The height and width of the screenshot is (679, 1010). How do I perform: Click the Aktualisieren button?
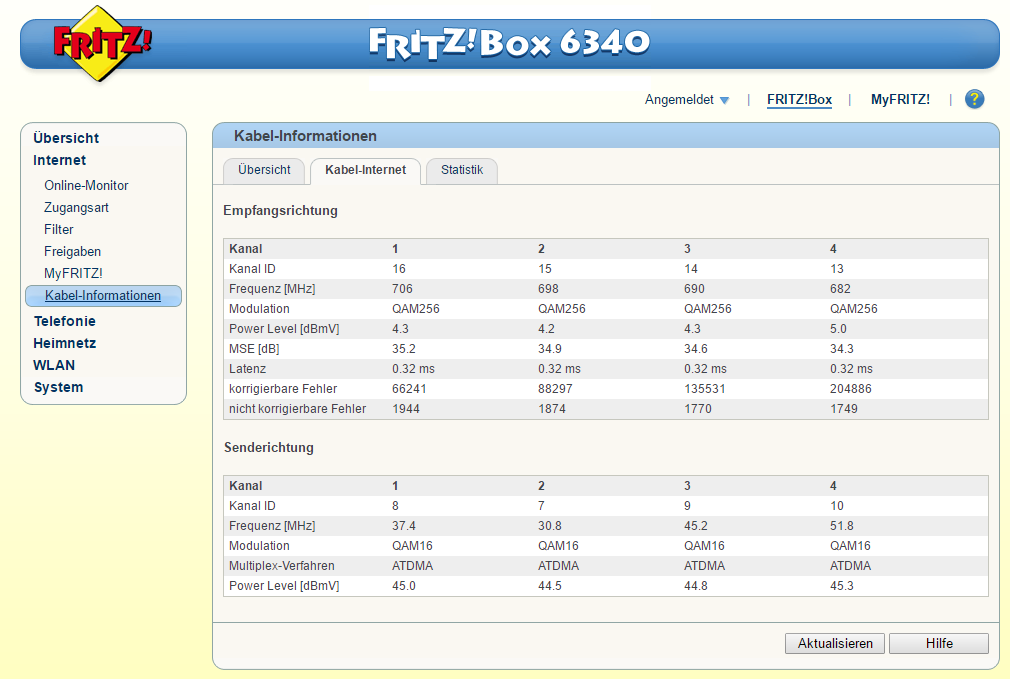[835, 644]
